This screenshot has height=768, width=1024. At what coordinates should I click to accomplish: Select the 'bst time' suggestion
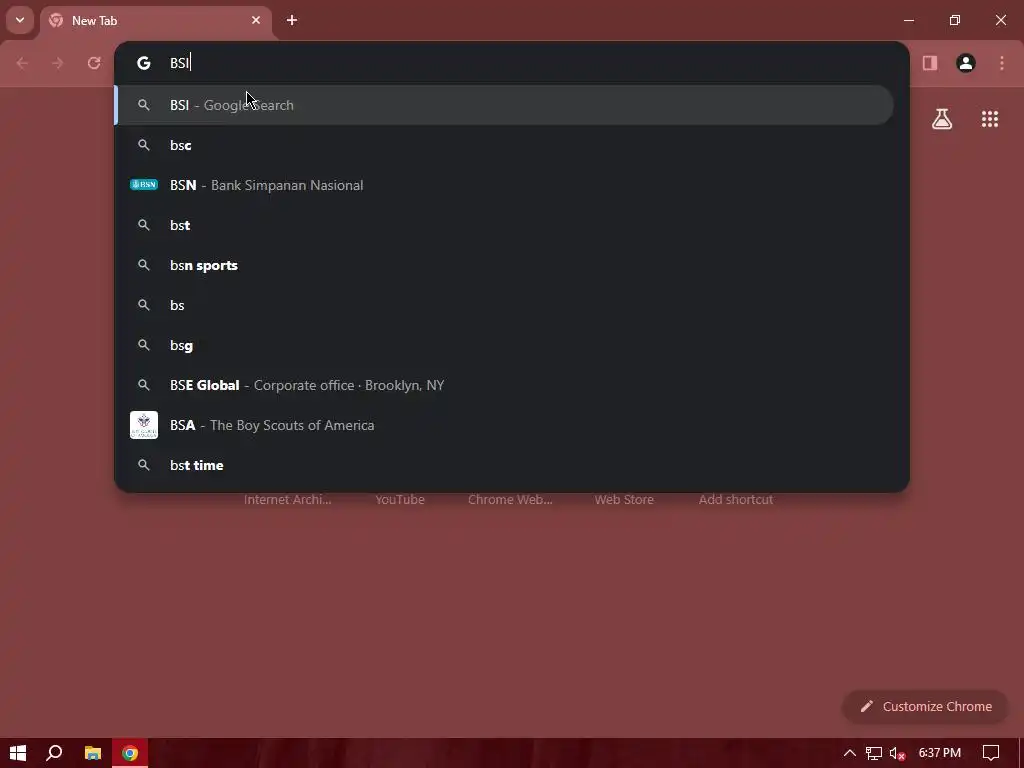(x=504, y=465)
